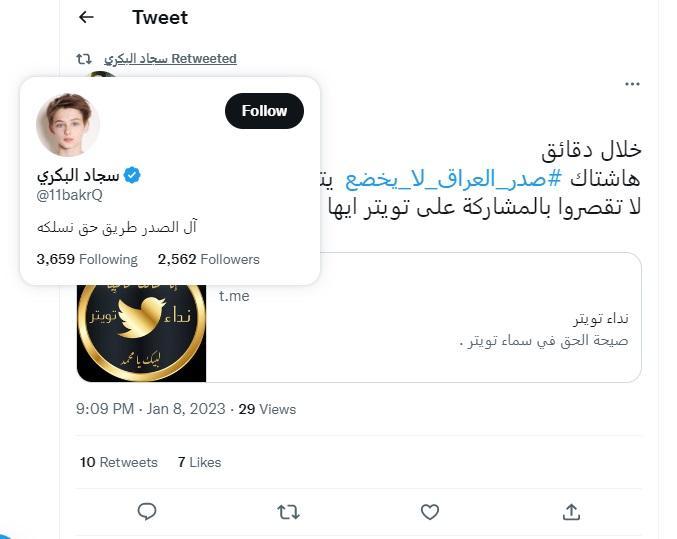
Task: Click the @11bakrQ handle
Action: (x=69, y=195)
